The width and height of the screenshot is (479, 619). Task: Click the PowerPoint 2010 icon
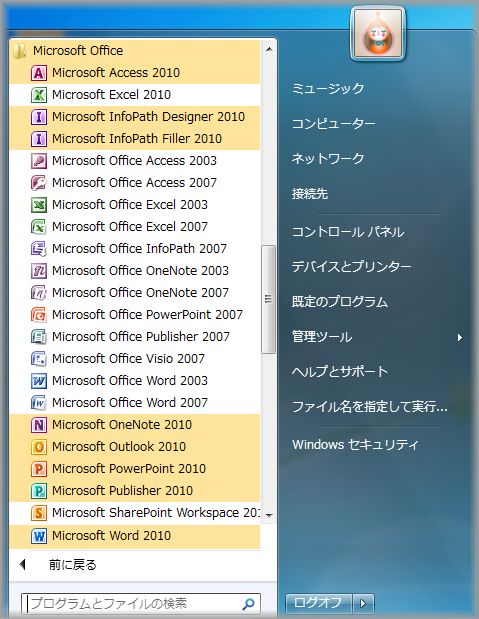[x=39, y=469]
